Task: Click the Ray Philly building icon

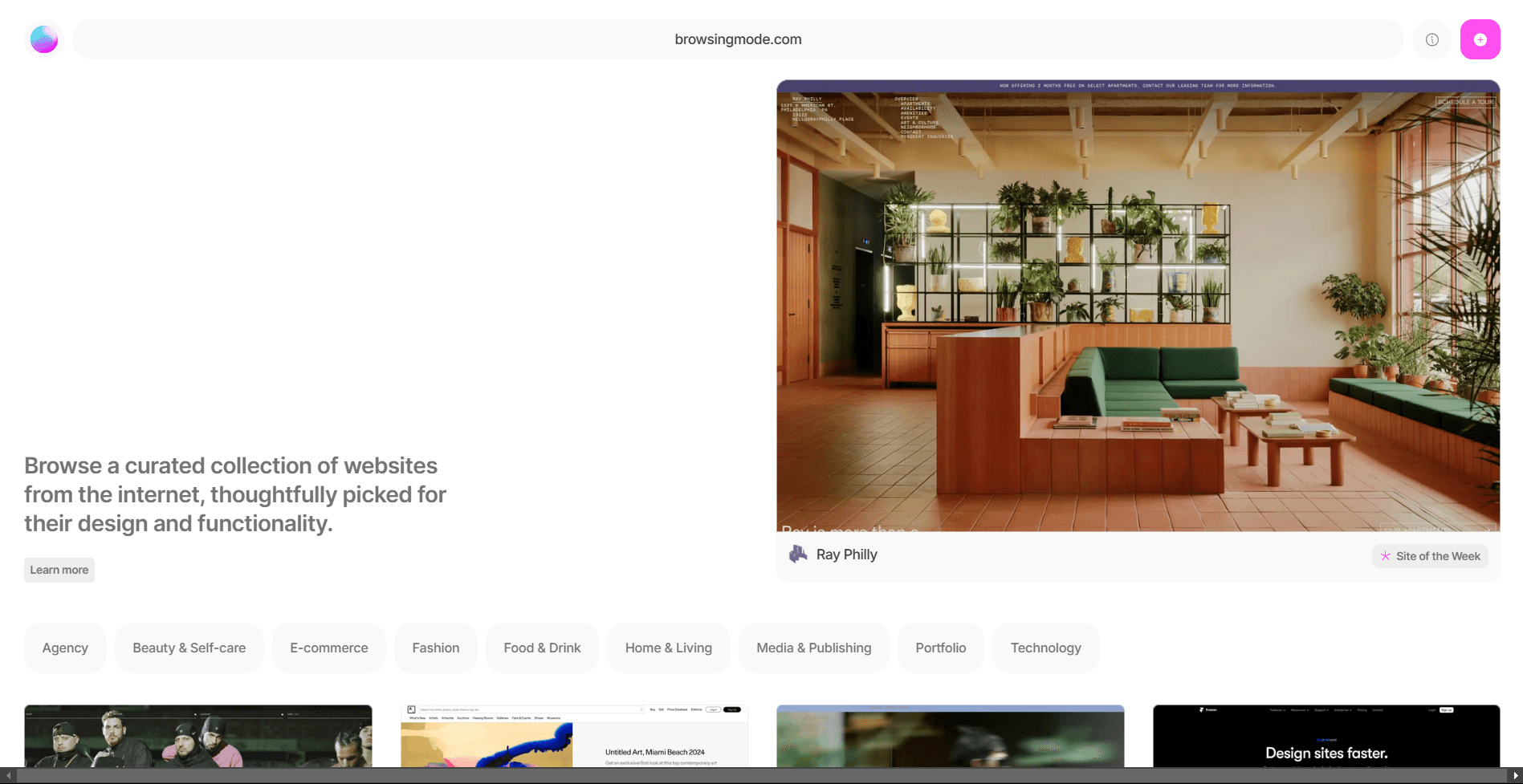Action: click(x=798, y=554)
